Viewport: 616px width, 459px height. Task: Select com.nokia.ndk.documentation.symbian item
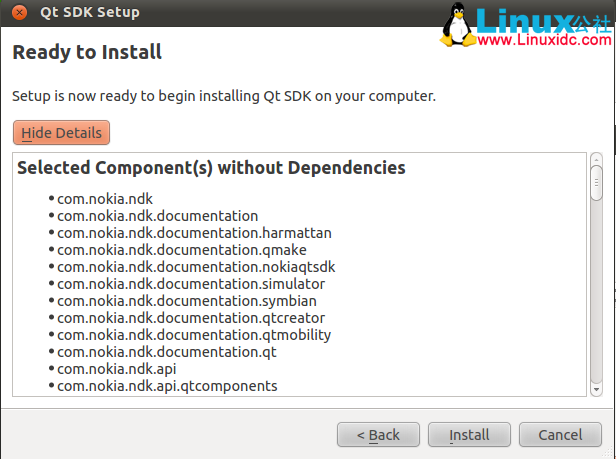(x=187, y=301)
